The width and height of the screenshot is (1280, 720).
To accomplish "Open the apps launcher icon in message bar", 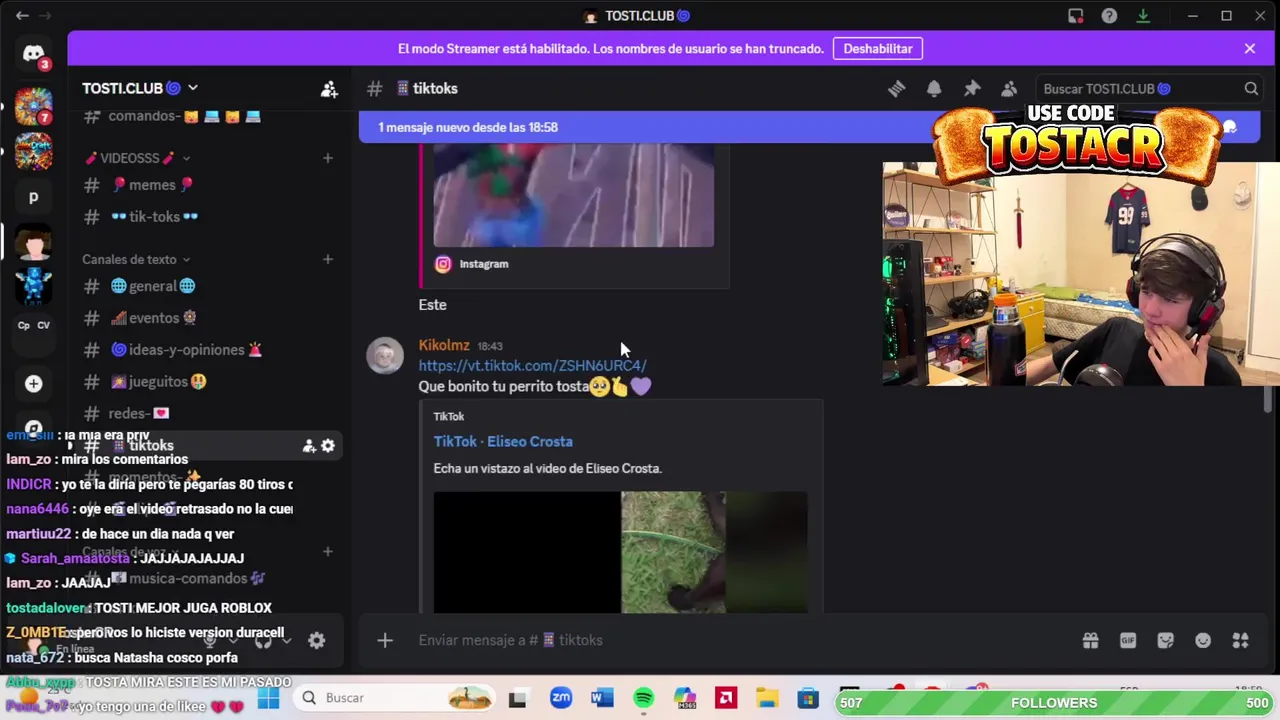I will (1241, 641).
